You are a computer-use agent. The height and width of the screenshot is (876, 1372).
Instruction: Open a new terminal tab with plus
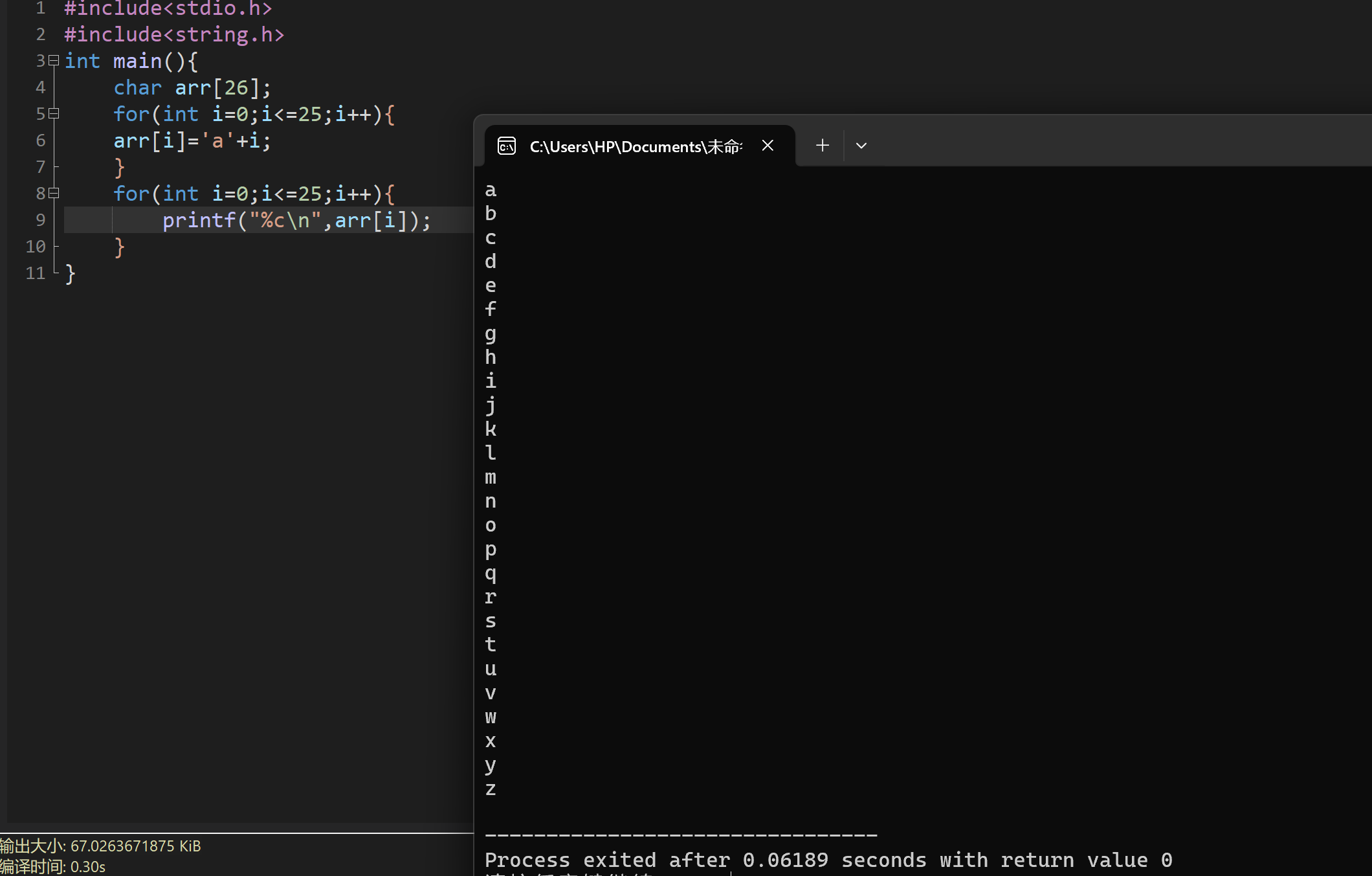click(822, 146)
